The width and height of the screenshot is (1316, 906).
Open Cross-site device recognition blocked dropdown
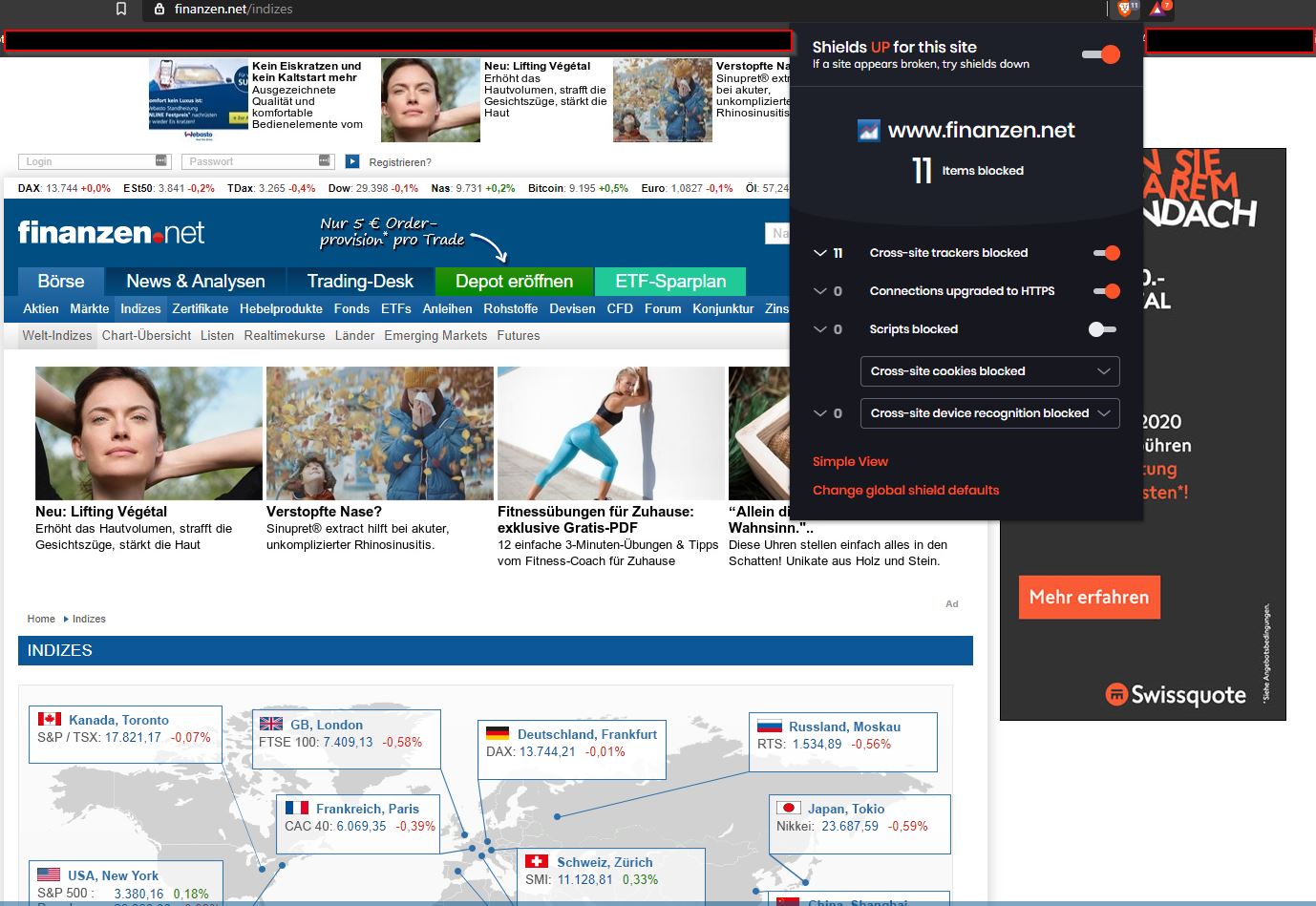989,413
